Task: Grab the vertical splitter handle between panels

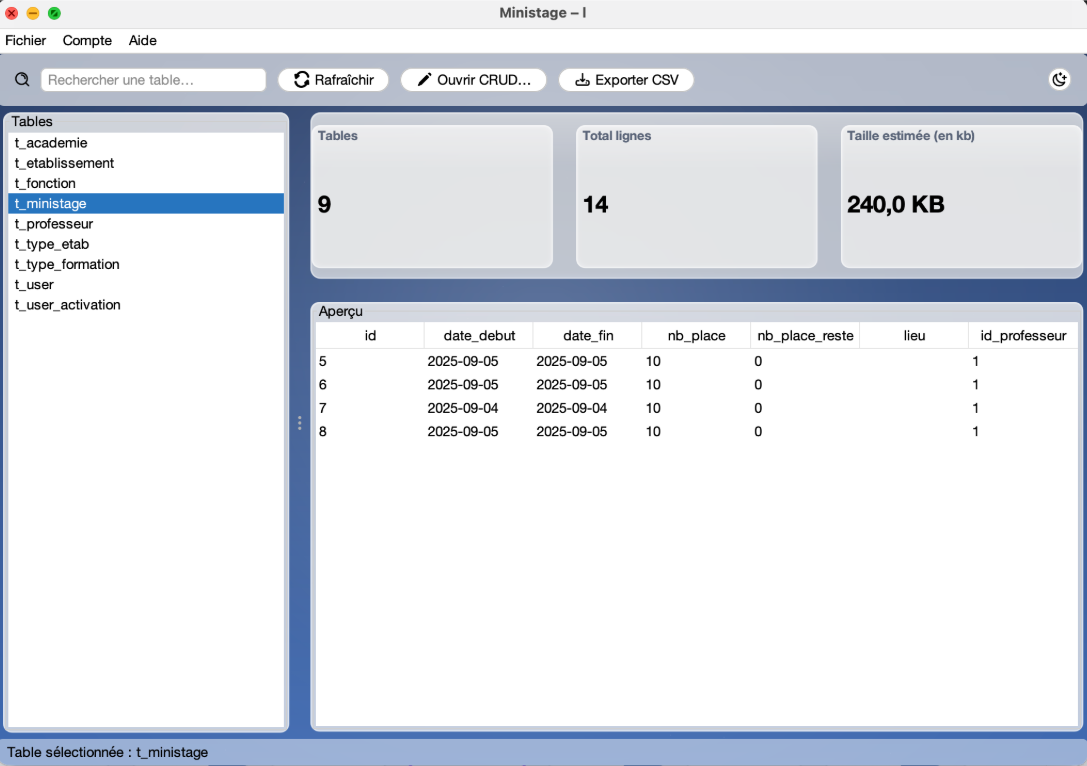Action: pyautogui.click(x=299, y=423)
